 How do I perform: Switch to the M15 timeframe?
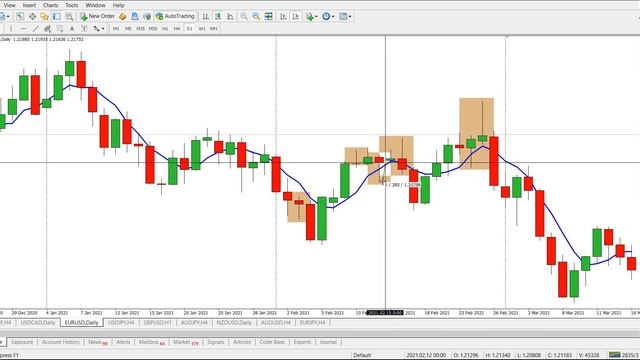coord(140,29)
